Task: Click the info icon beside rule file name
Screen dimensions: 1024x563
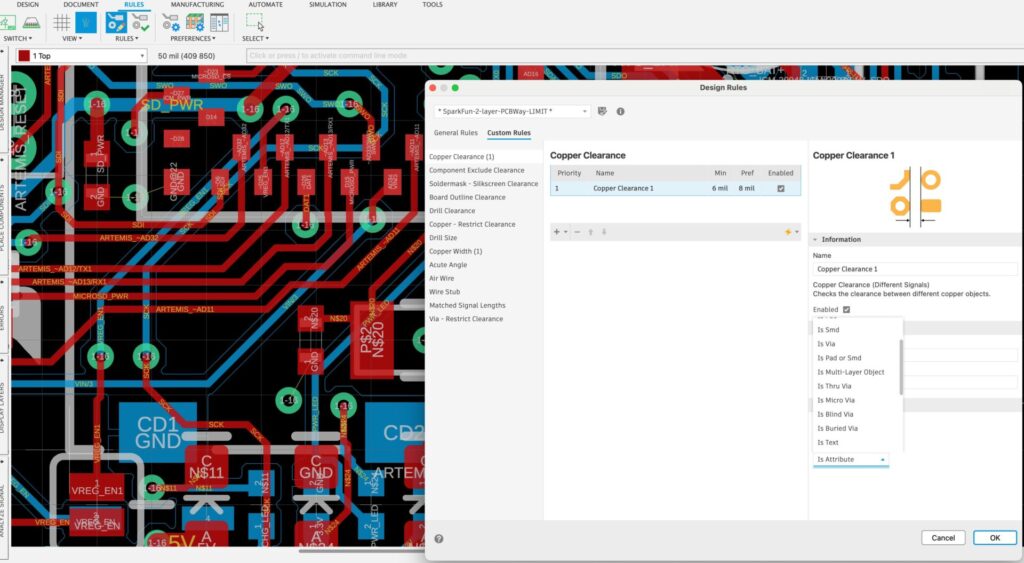Action: point(620,111)
